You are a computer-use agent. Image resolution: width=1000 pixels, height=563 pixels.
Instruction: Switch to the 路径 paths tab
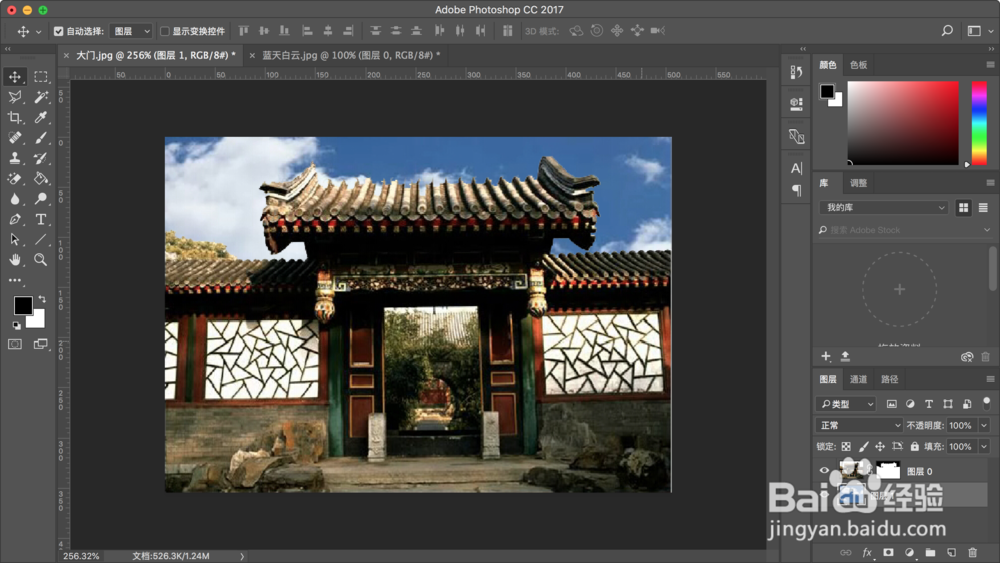click(x=889, y=379)
